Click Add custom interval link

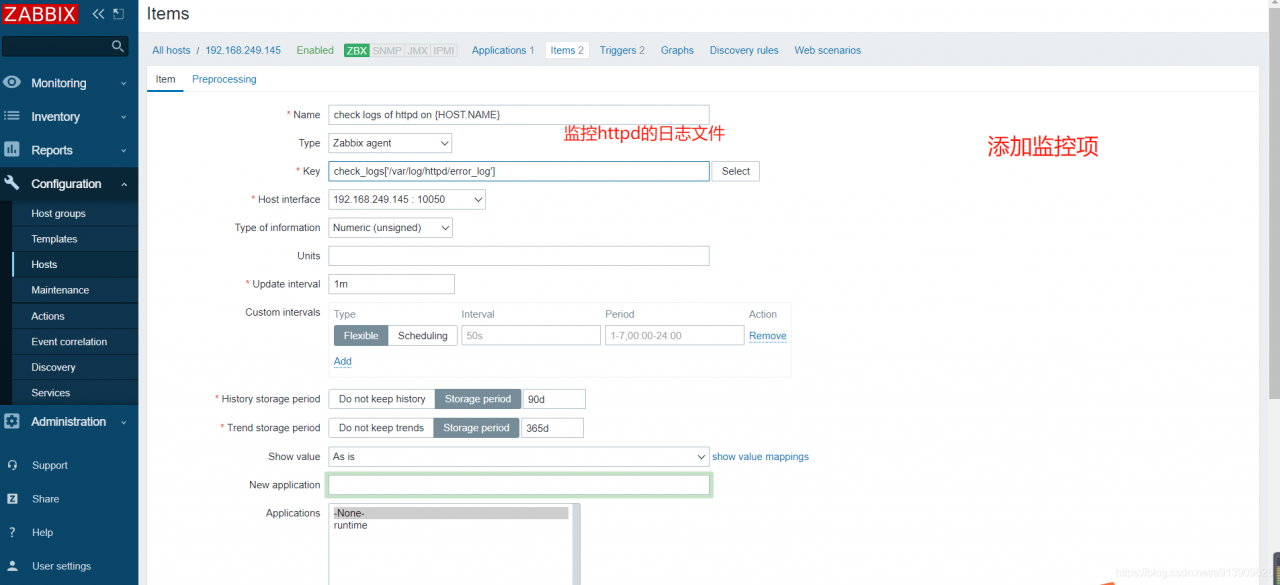point(343,361)
